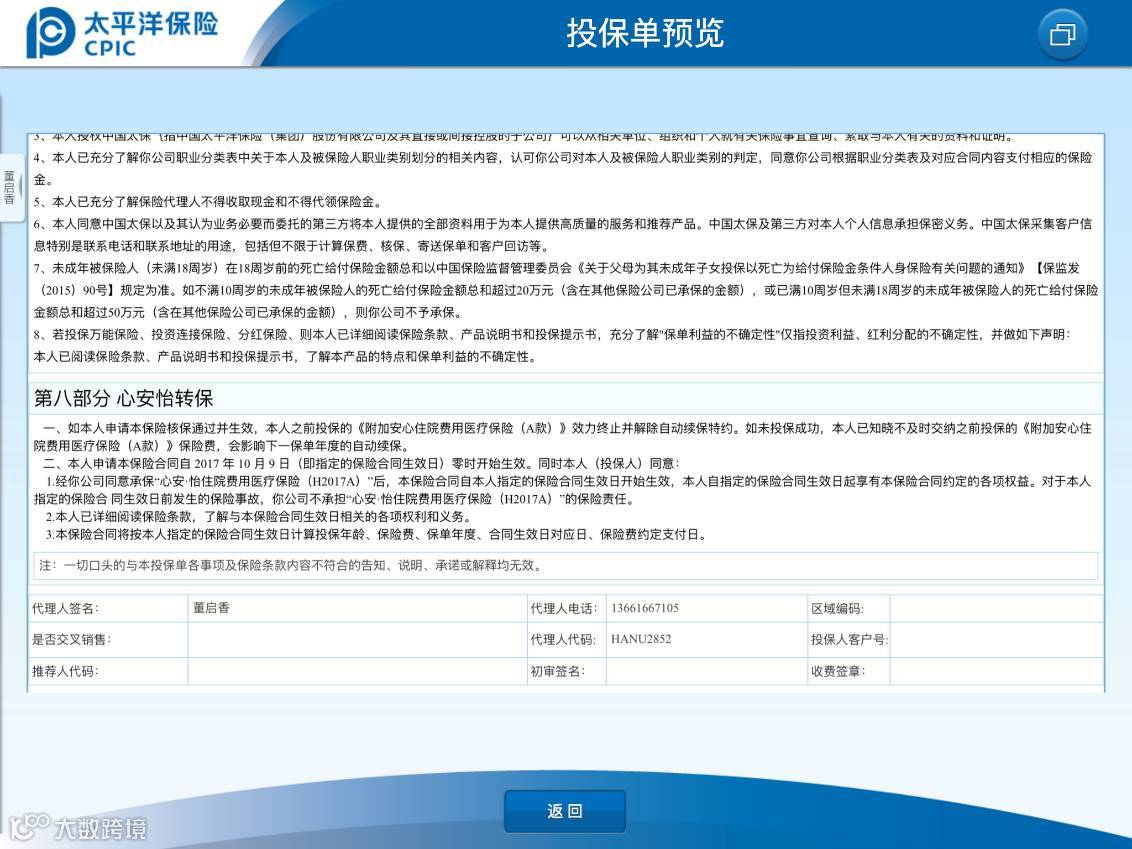Click the window restore icon in header
The width and height of the screenshot is (1132, 849).
pyautogui.click(x=1062, y=34)
